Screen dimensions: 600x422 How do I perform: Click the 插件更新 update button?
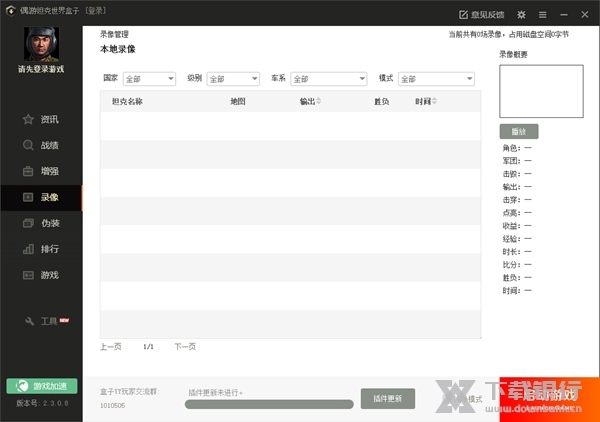[x=388, y=399]
